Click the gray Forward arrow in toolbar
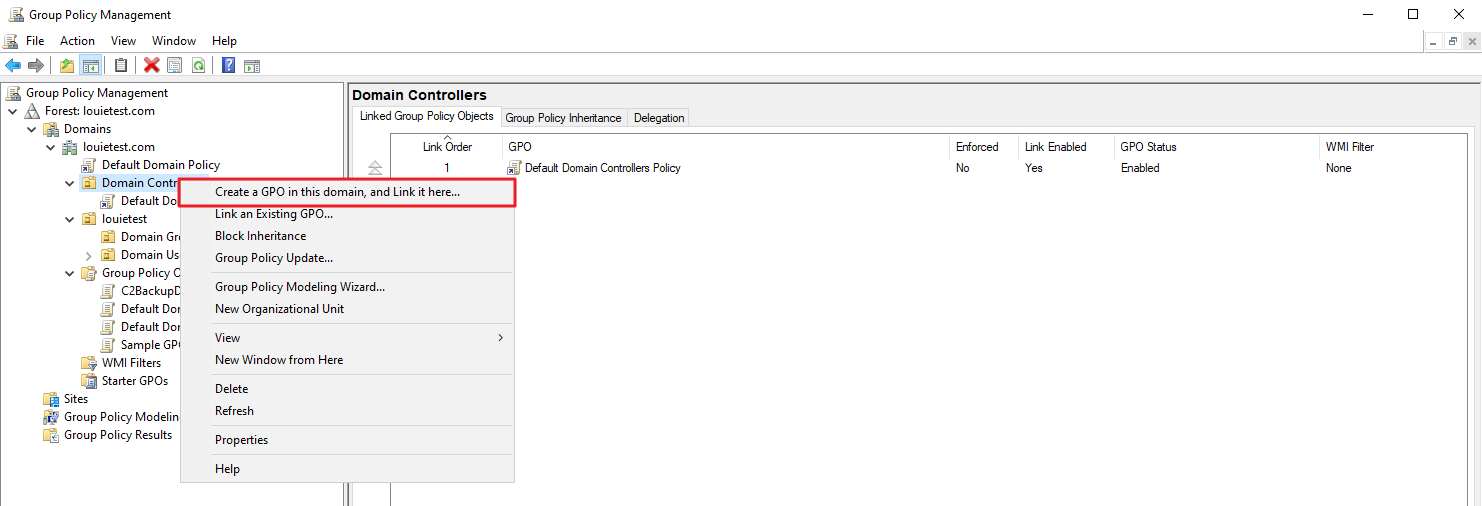 tap(36, 65)
